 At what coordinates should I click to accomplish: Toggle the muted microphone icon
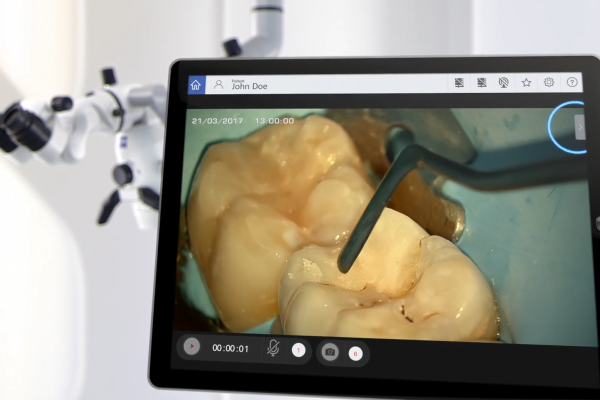point(273,348)
